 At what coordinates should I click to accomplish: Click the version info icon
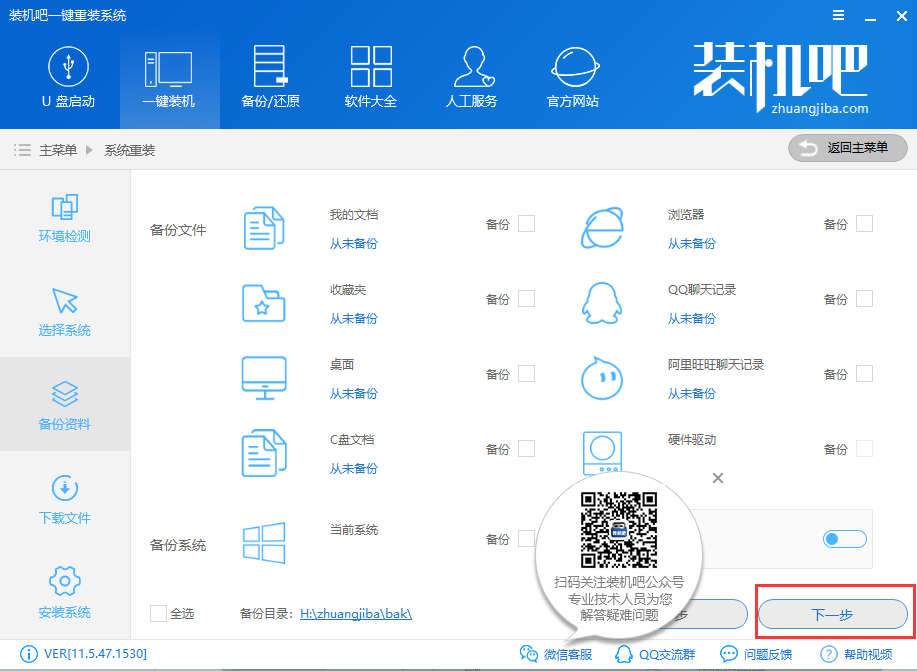pos(29,653)
